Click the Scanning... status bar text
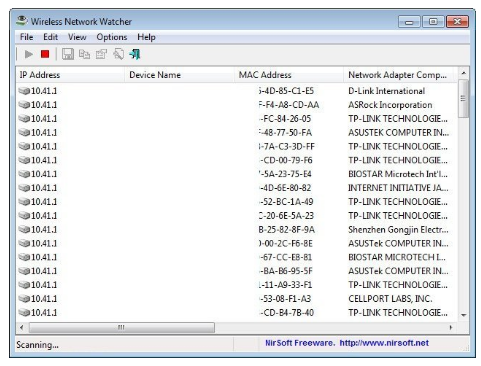 (37, 345)
